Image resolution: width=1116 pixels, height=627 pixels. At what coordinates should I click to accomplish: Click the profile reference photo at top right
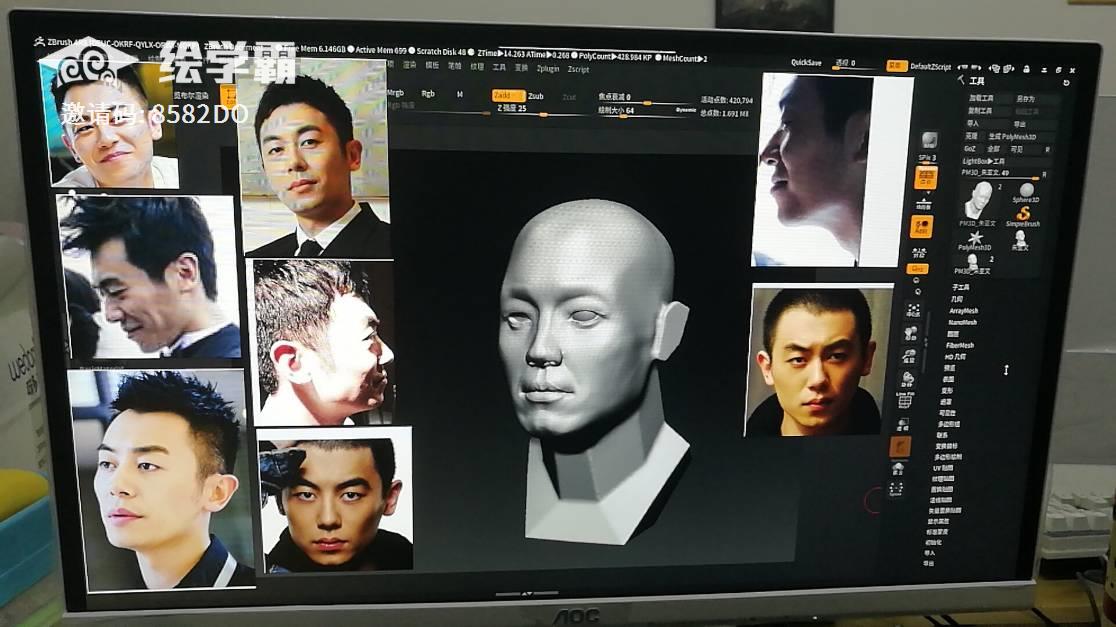(831, 169)
